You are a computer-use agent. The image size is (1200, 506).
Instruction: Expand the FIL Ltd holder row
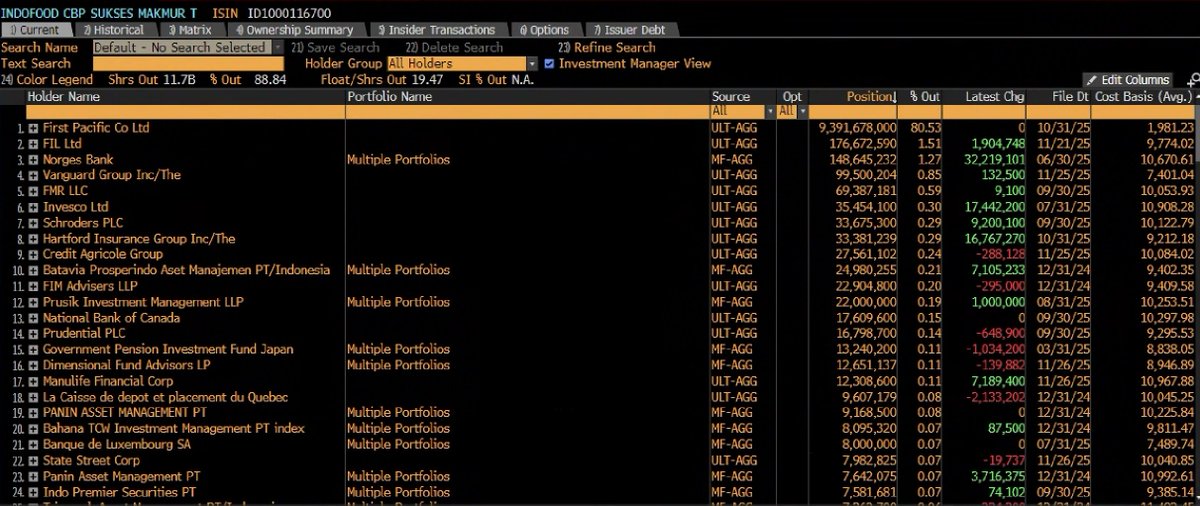33,144
